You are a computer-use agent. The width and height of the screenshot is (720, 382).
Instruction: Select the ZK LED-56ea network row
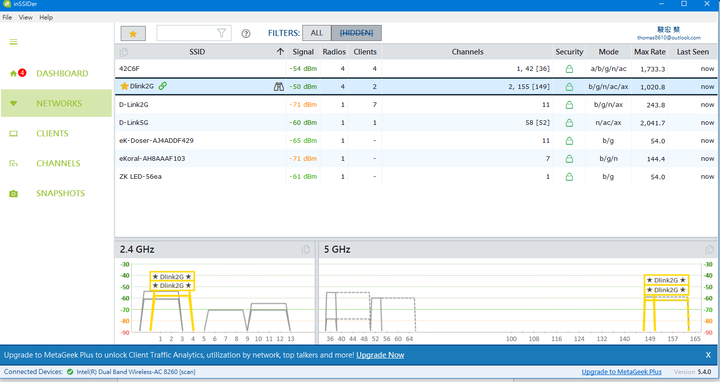416,176
